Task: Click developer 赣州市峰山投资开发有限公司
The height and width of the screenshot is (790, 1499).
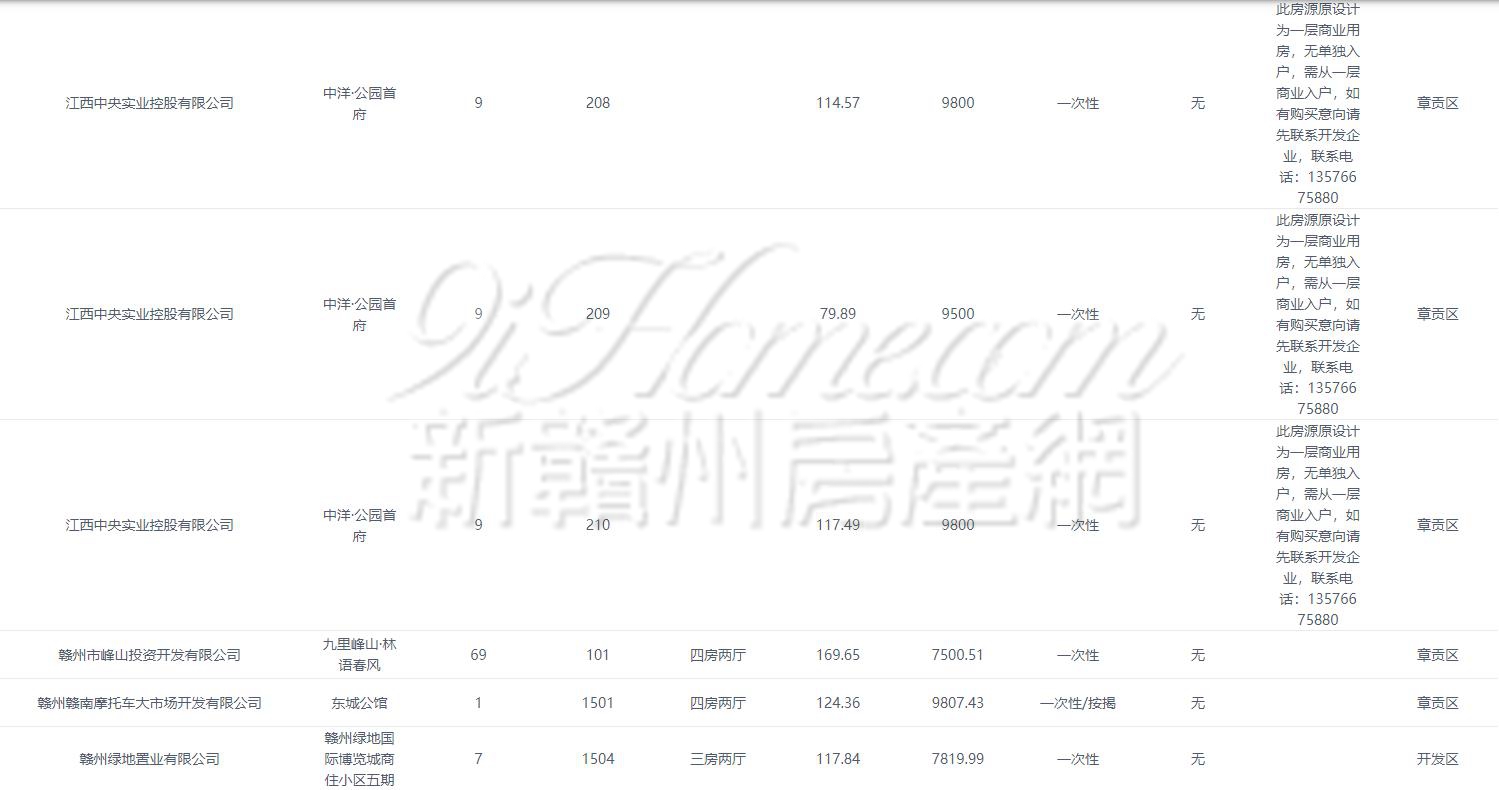Action: [x=149, y=655]
